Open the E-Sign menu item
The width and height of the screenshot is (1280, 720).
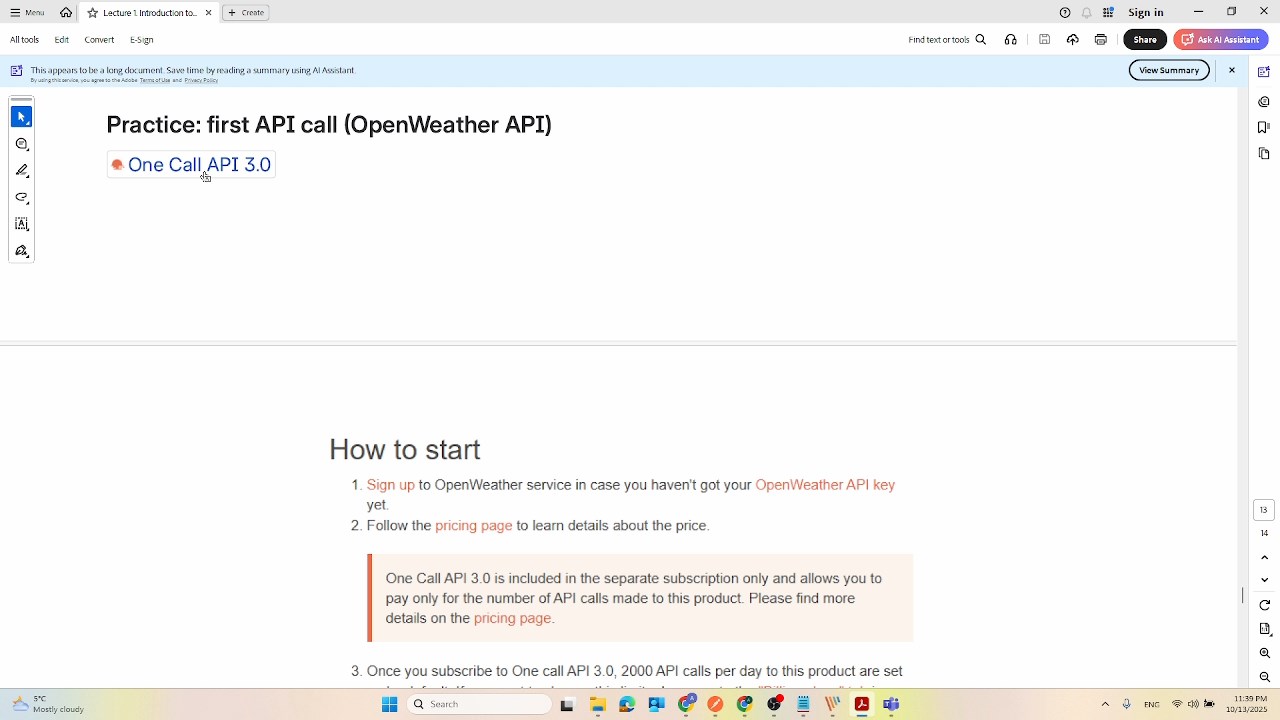tap(142, 40)
